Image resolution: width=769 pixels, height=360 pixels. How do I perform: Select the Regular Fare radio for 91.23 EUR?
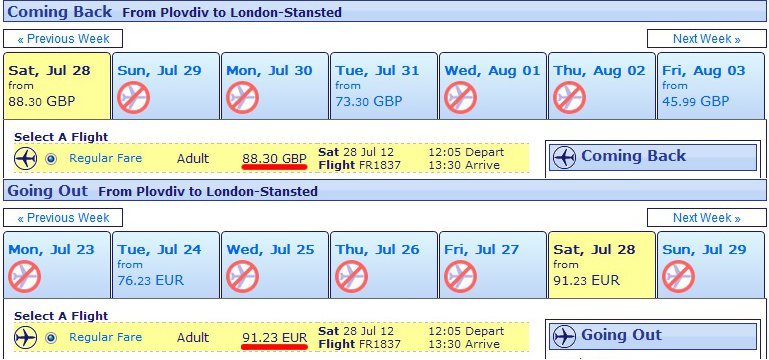[x=51, y=337]
